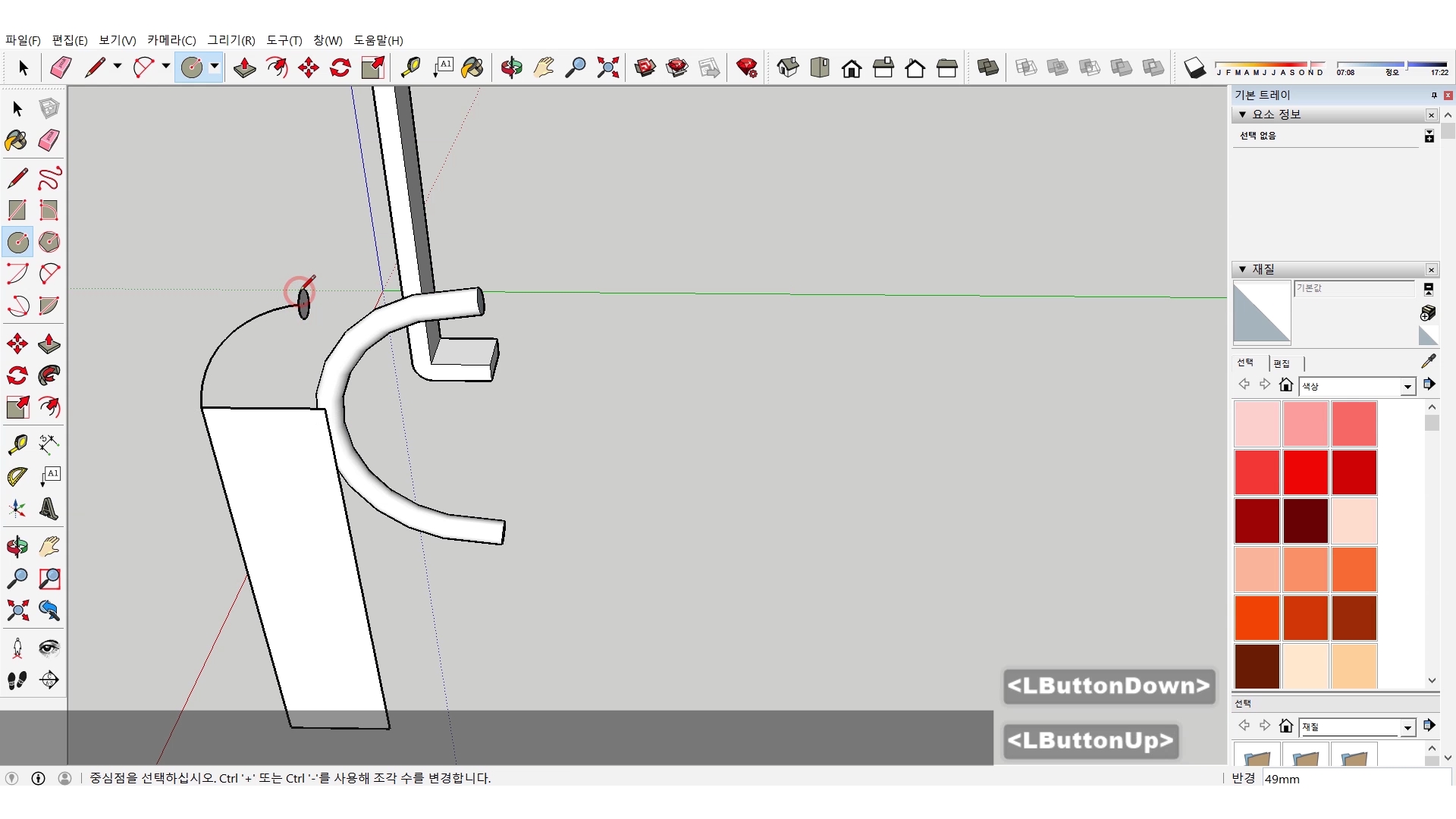This screenshot has height=819, width=1456.
Task: Select the 3D Text tool
Action: 49,509
